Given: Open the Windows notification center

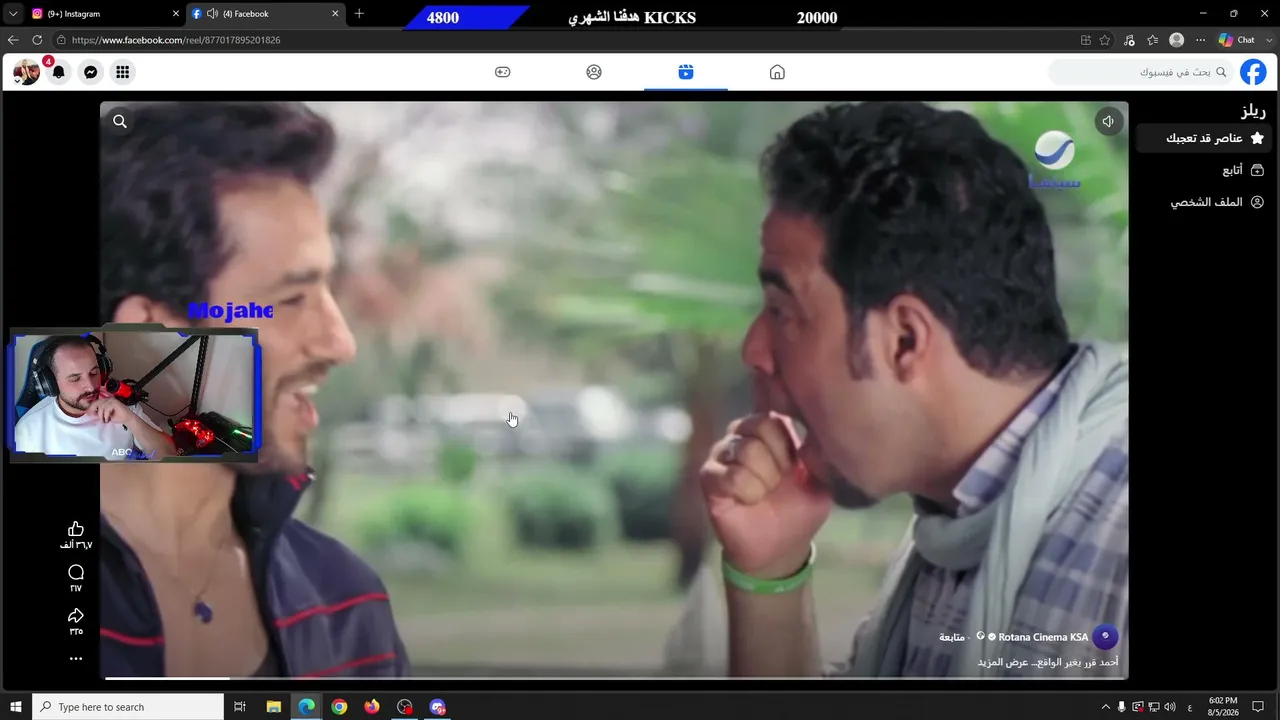Looking at the screenshot, I should point(1259,707).
